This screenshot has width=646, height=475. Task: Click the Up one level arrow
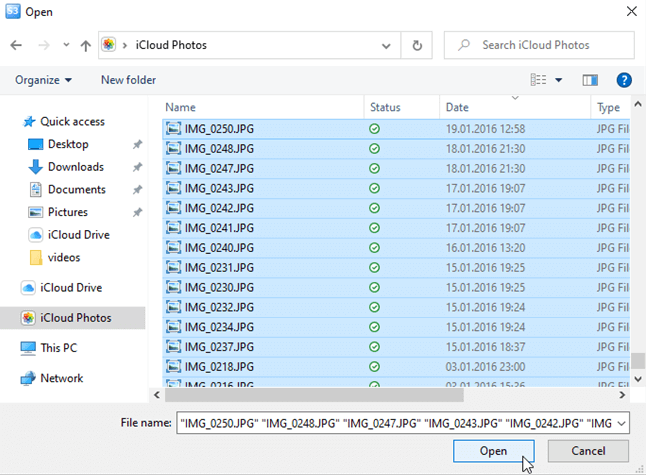tap(85, 45)
